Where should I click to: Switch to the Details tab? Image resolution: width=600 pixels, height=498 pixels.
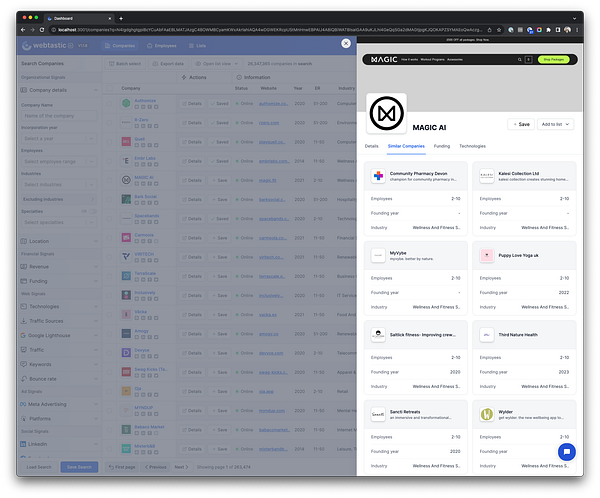371,146
